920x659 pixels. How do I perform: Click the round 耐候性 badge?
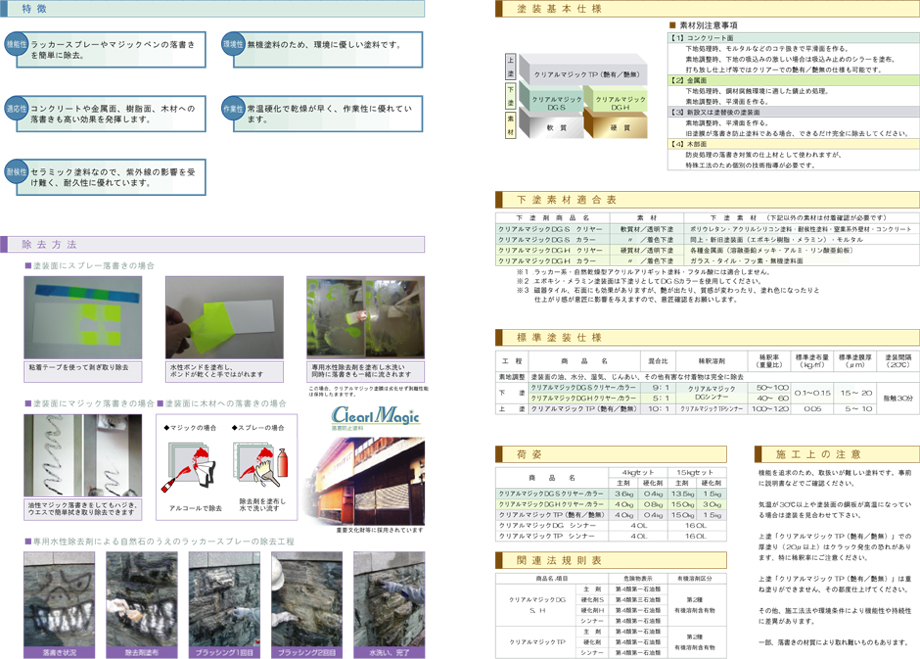16,172
